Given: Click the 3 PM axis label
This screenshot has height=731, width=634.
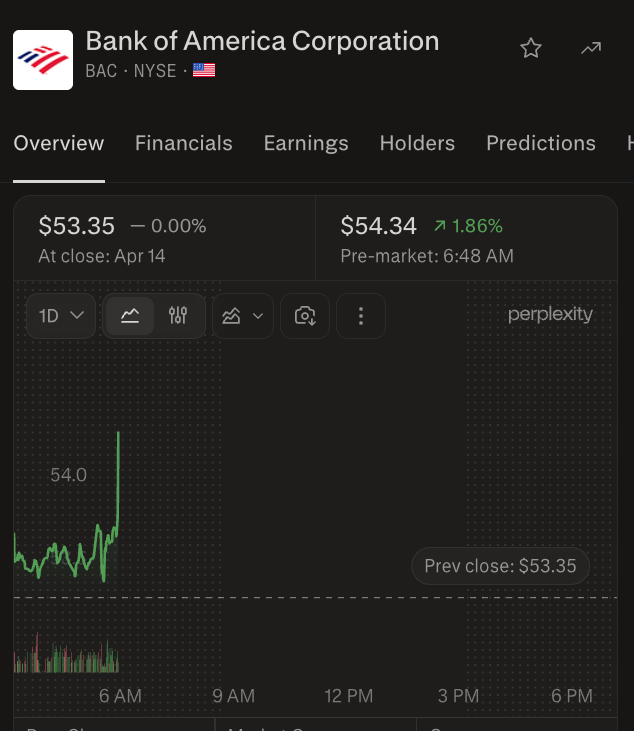Looking at the screenshot, I should 458,696.
